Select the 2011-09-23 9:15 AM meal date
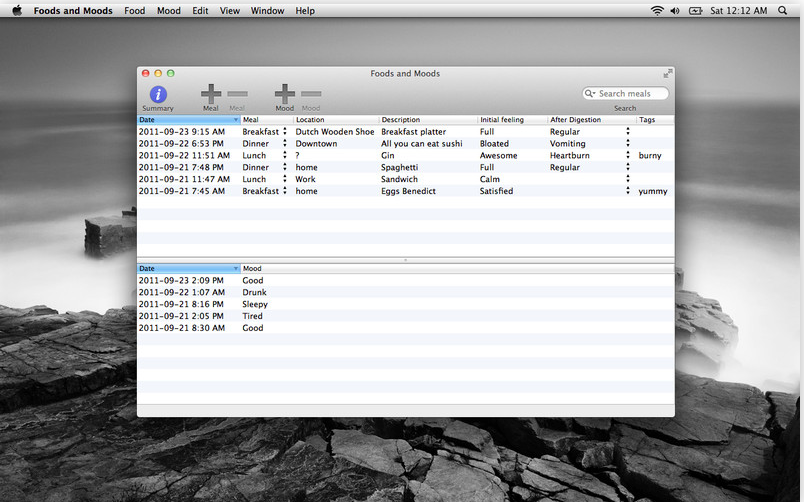804x502 pixels. [182, 131]
